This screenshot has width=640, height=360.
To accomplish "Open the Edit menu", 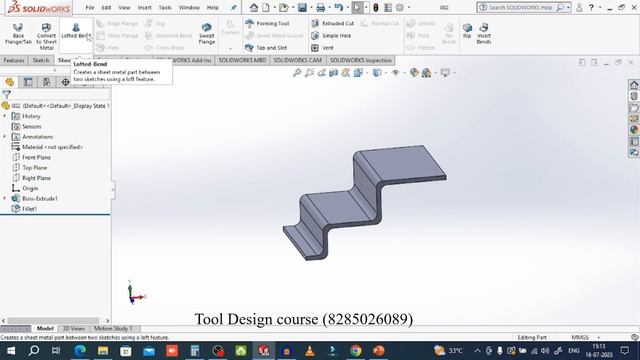I will tap(106, 7).
